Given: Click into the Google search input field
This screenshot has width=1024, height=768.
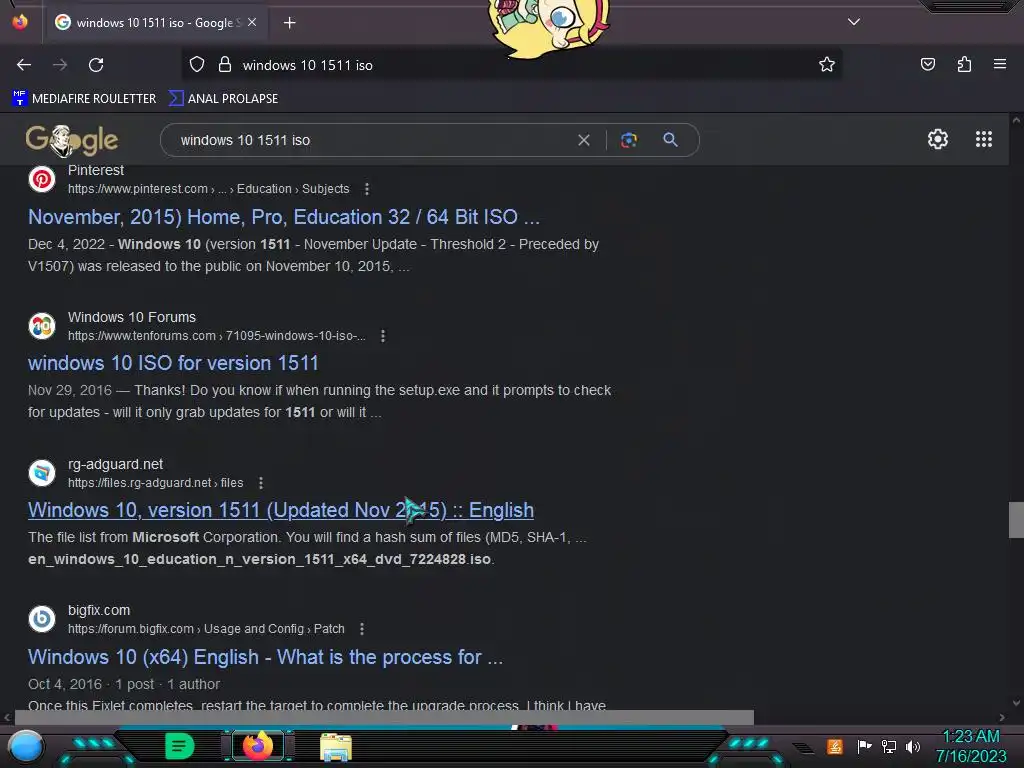Looking at the screenshot, I should pyautogui.click(x=372, y=140).
